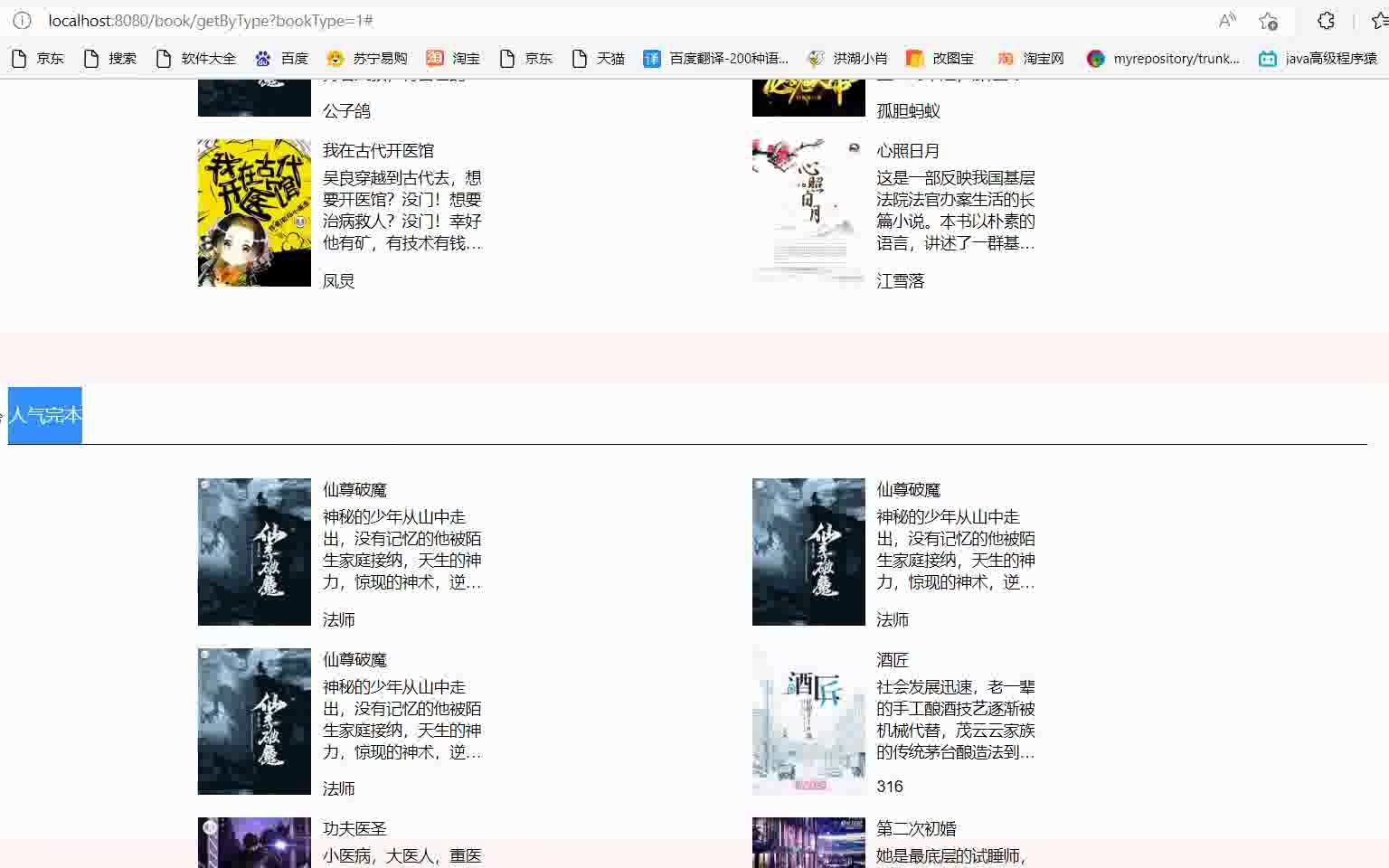Open the 功夫医圣 title link
The image size is (1389, 868).
pos(354,829)
